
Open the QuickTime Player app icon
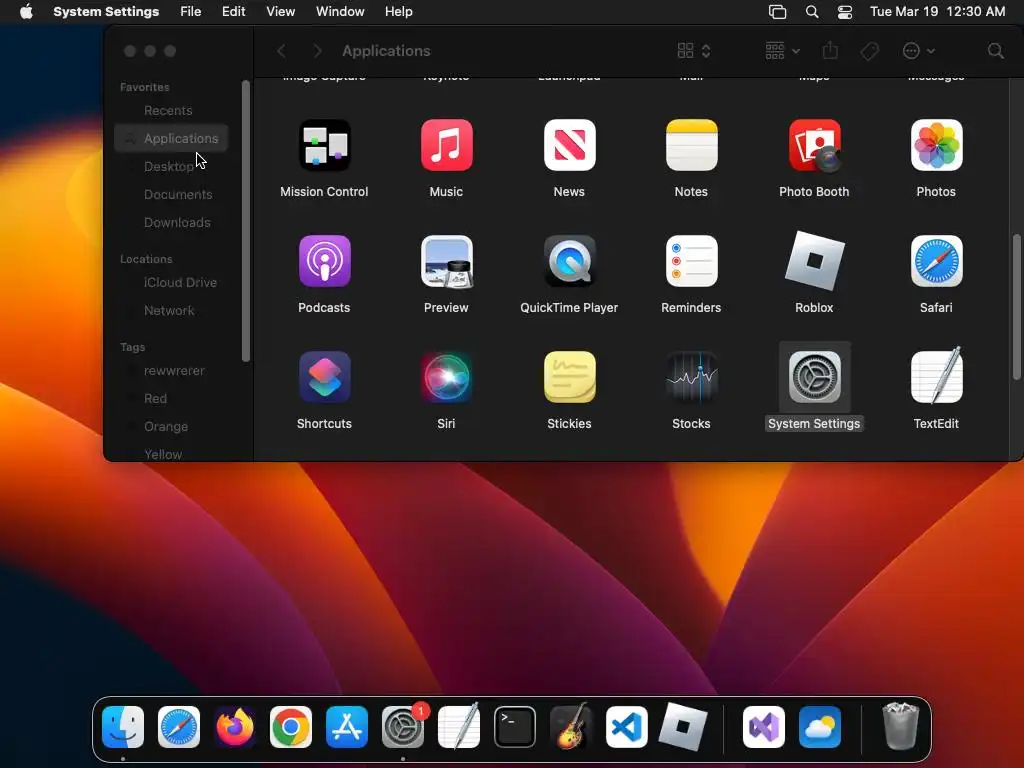(x=569, y=261)
